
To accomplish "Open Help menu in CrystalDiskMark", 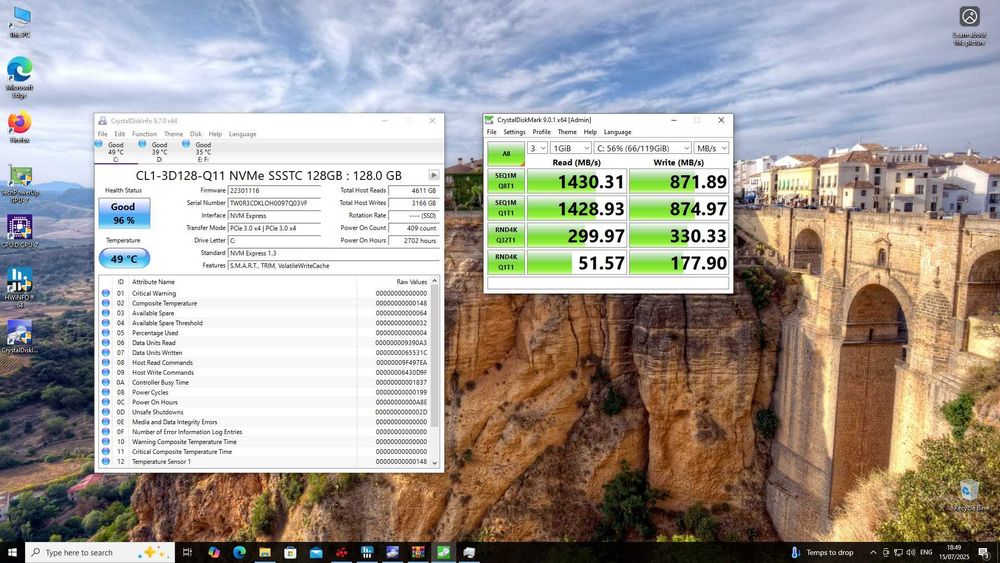I will (x=590, y=132).
